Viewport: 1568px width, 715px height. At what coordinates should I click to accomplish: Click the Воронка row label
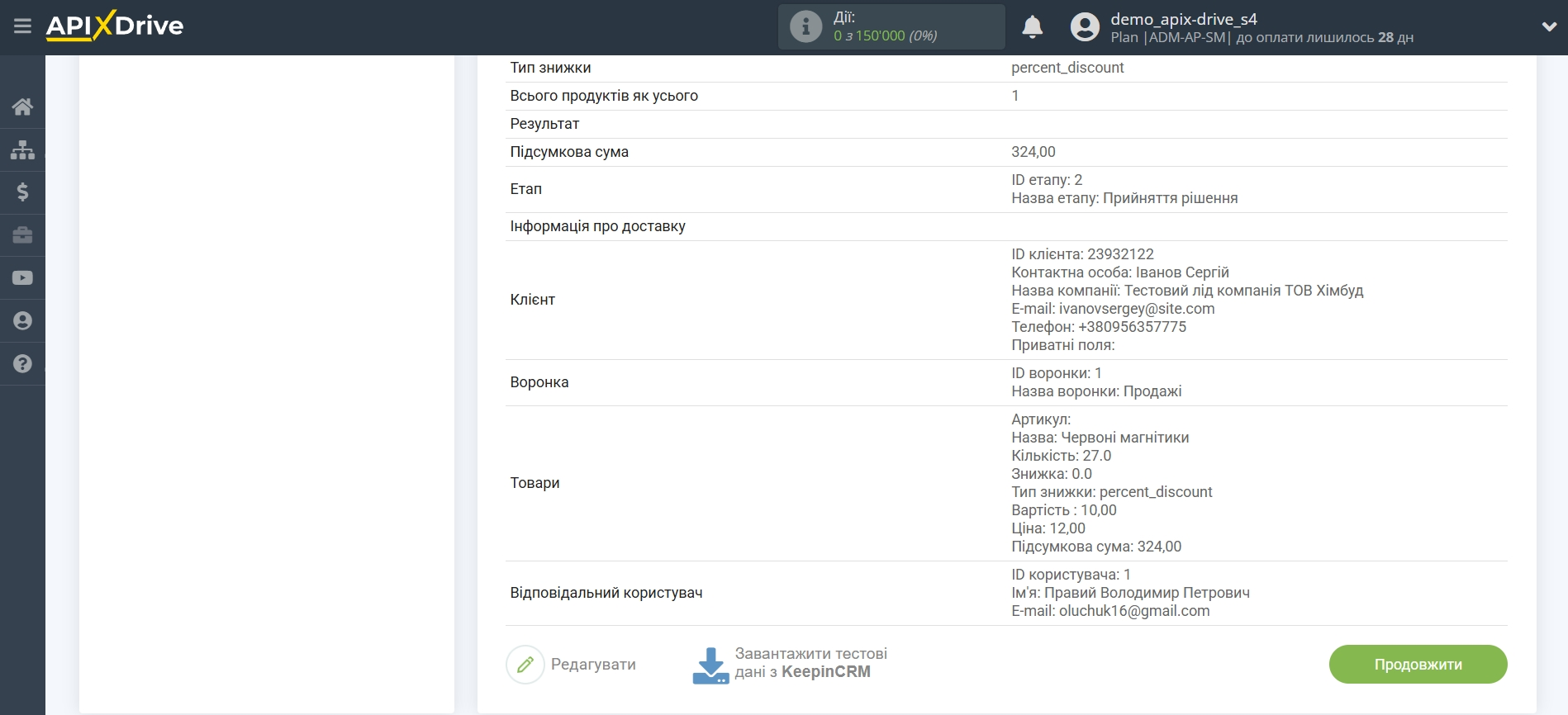pos(539,382)
